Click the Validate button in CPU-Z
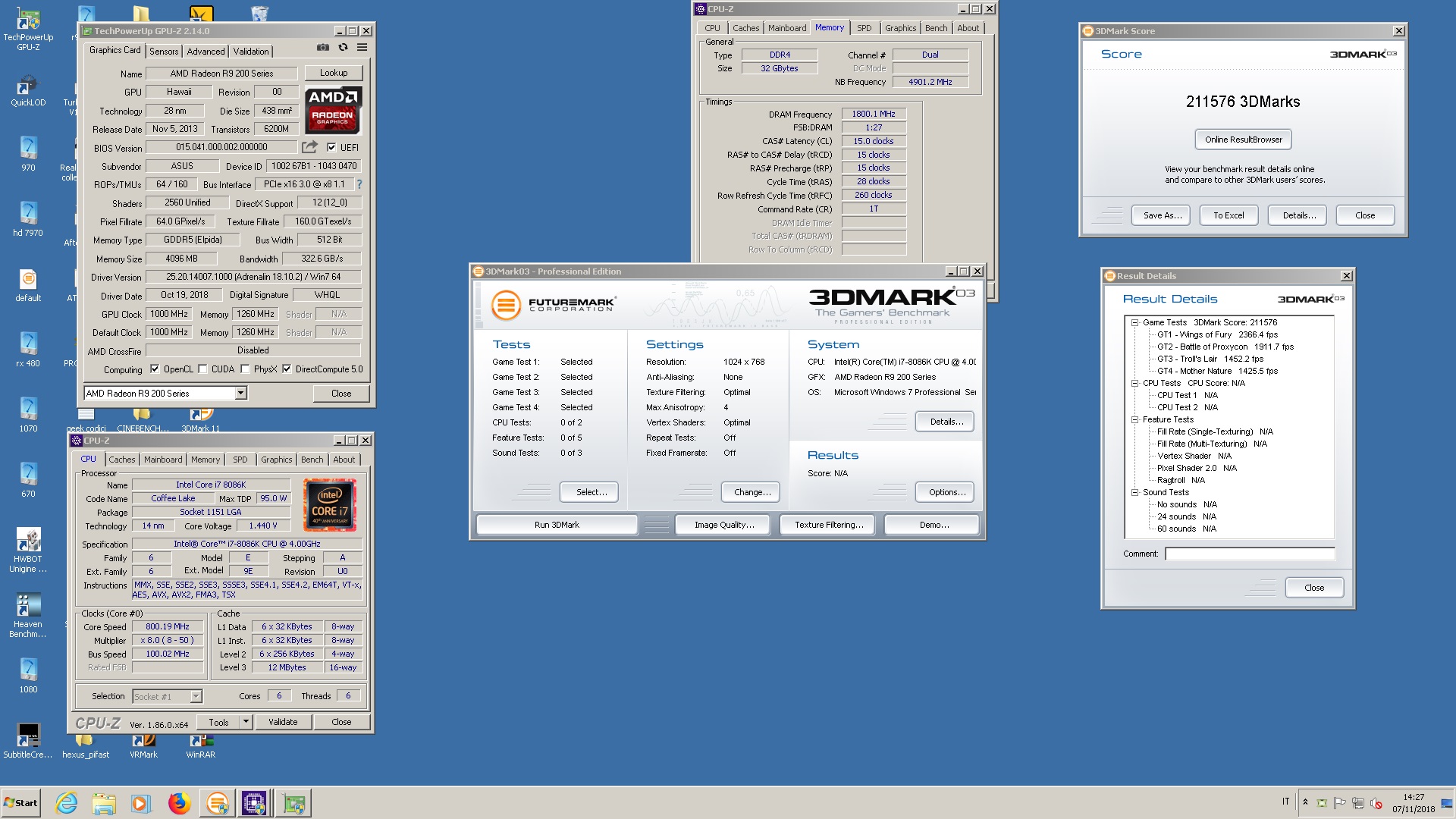This screenshot has width=1456, height=819. [x=283, y=722]
